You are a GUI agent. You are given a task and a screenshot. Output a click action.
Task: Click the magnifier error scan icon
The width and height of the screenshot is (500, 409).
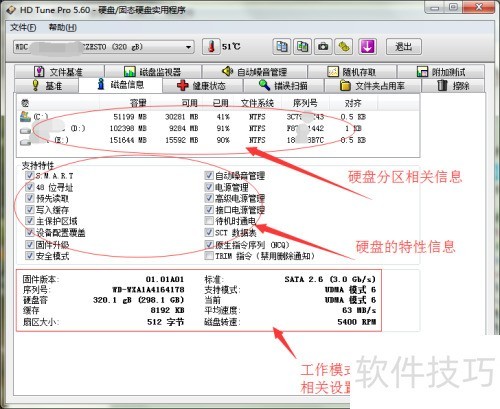(x=264, y=85)
